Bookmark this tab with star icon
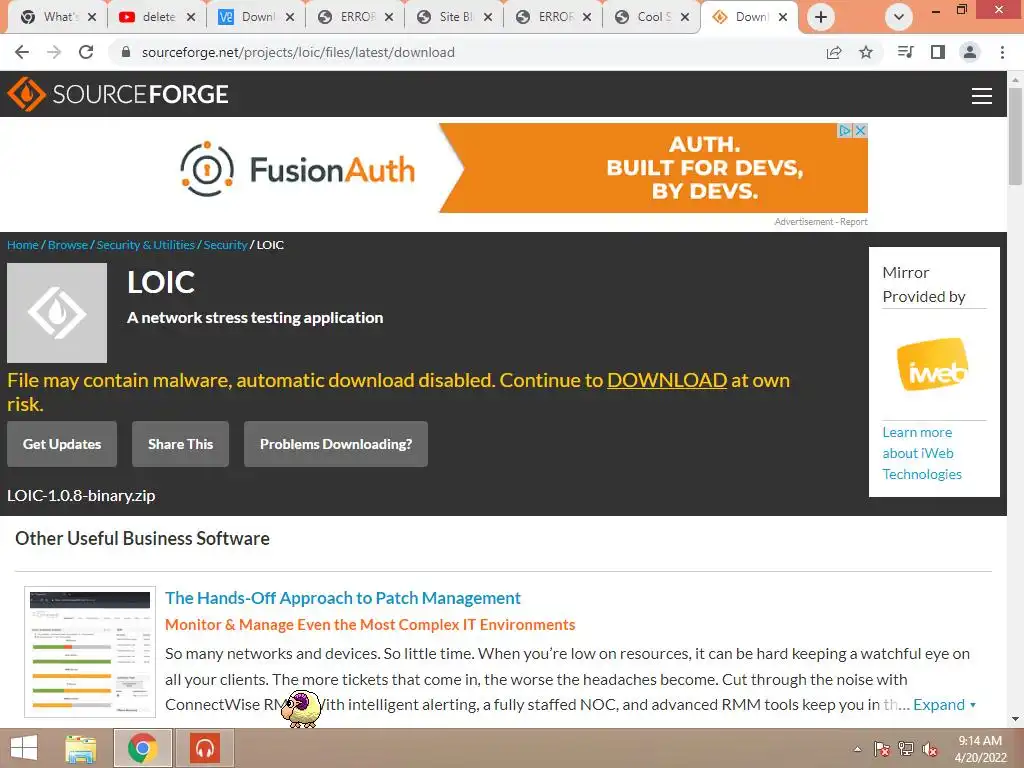The height and width of the screenshot is (768, 1024). tap(866, 52)
